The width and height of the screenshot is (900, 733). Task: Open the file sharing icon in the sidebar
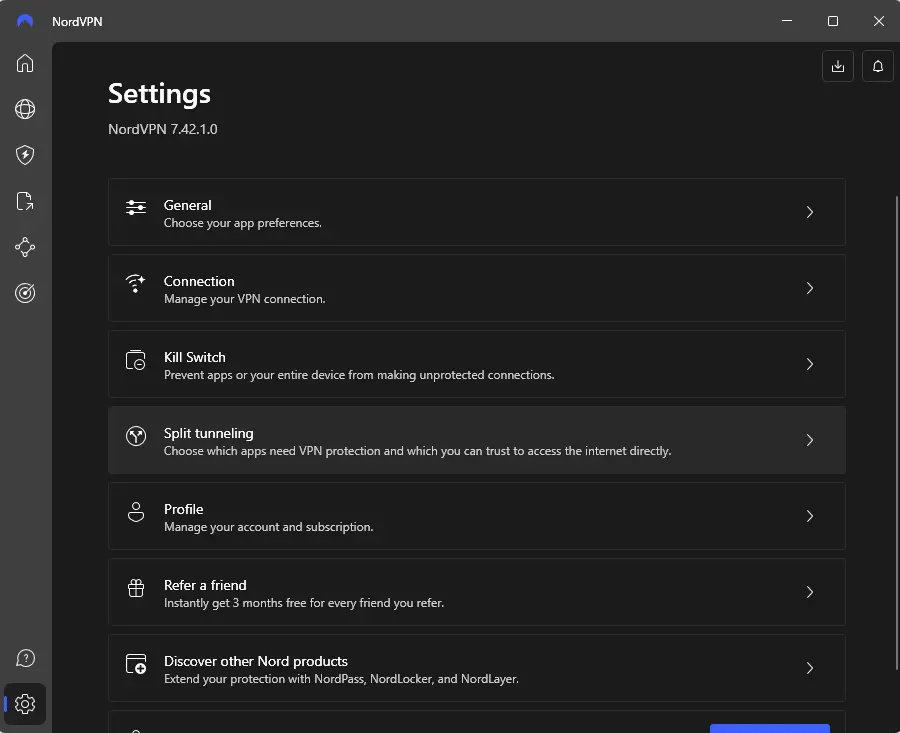[x=25, y=201]
